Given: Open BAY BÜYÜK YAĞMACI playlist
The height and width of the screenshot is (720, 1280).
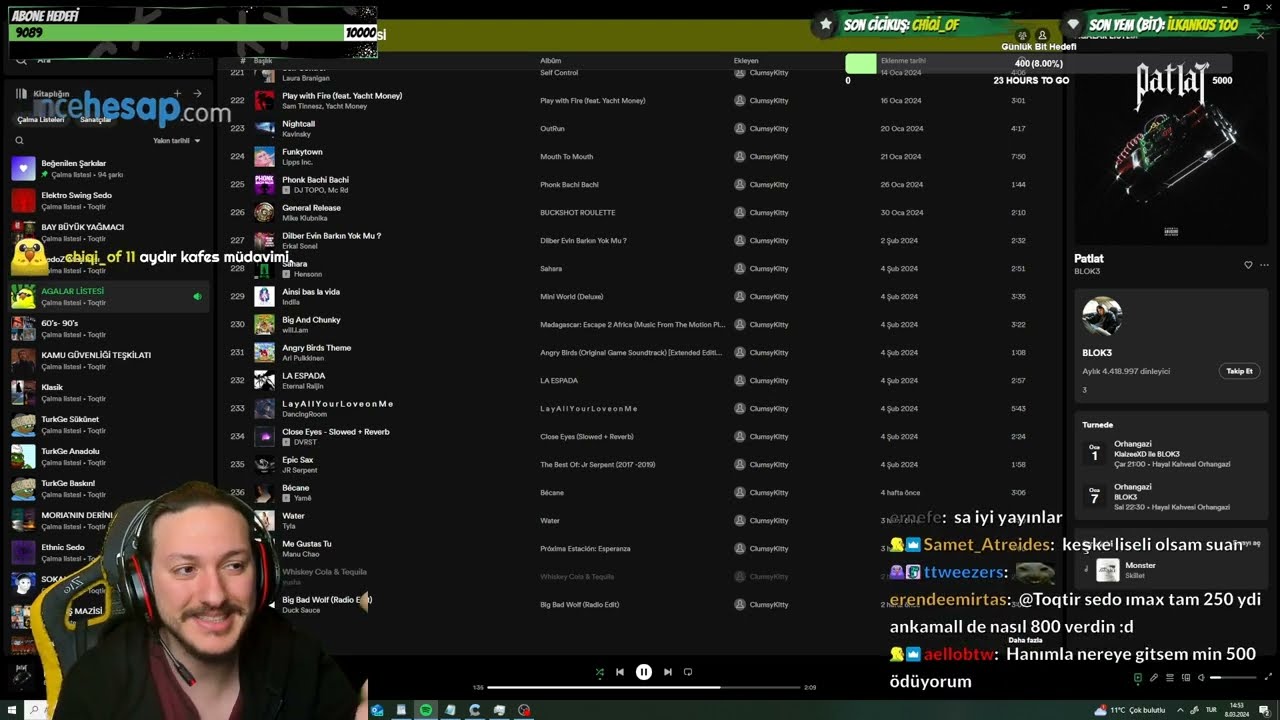Looking at the screenshot, I should tap(110, 232).
